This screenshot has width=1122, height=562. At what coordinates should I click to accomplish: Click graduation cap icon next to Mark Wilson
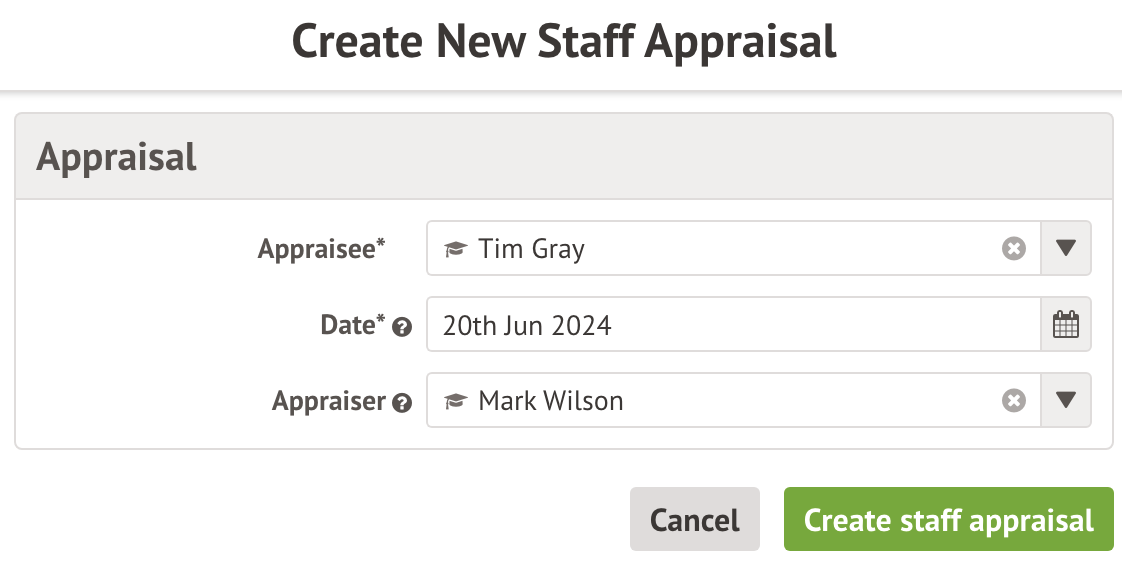pyautogui.click(x=456, y=401)
